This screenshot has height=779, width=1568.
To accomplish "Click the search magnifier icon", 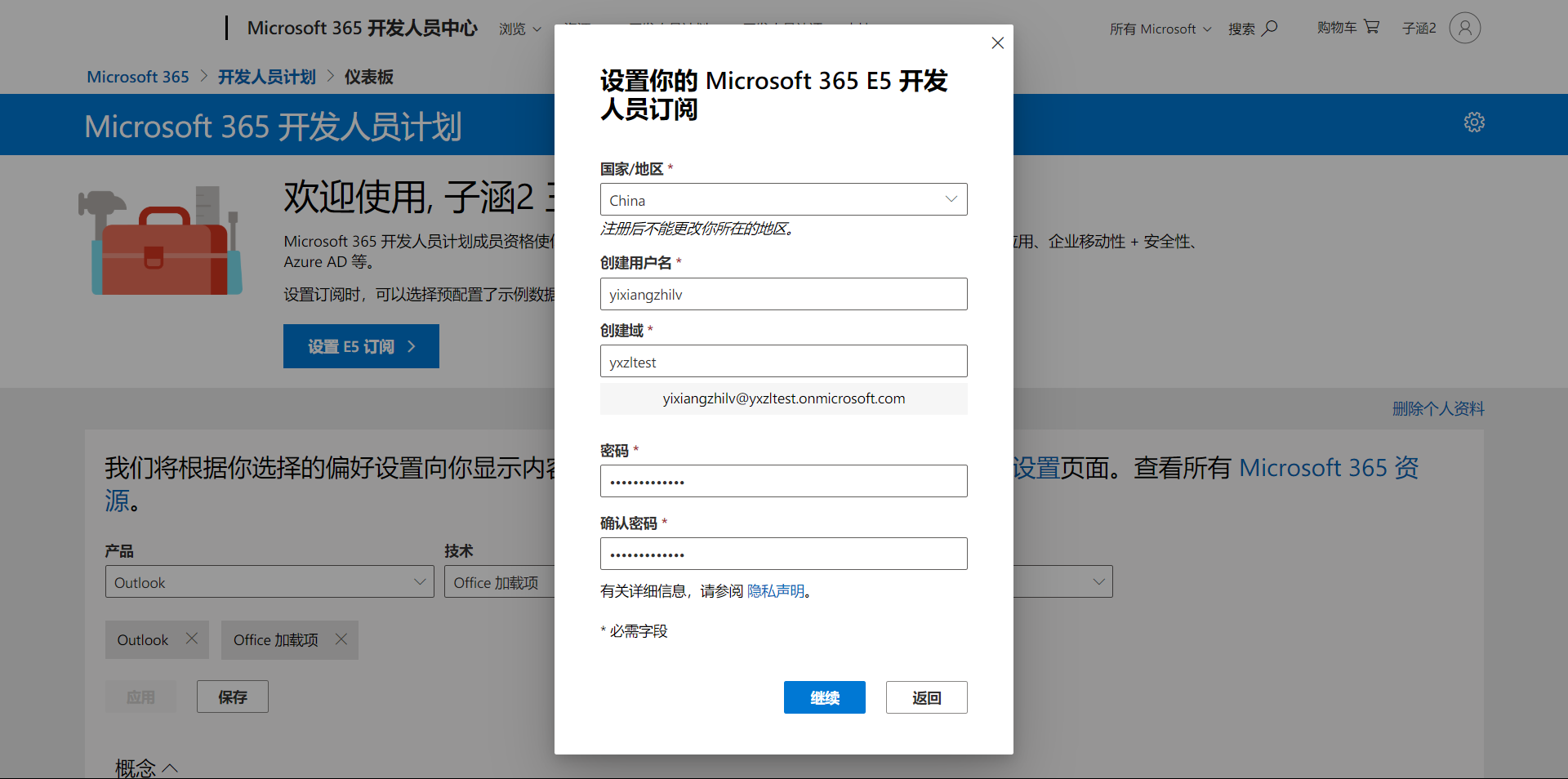I will (1269, 29).
